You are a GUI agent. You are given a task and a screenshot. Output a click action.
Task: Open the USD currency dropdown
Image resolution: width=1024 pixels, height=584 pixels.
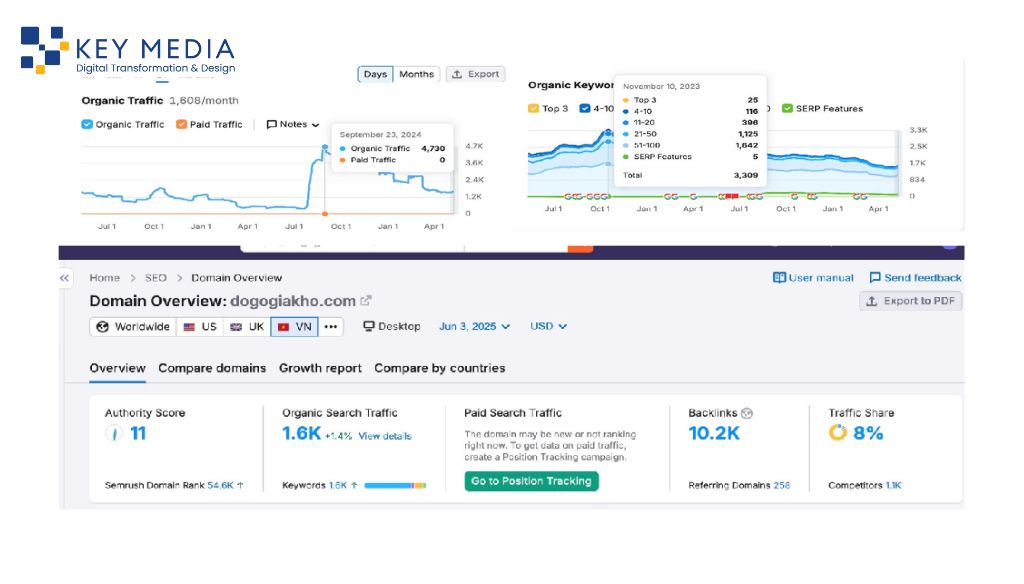548,326
